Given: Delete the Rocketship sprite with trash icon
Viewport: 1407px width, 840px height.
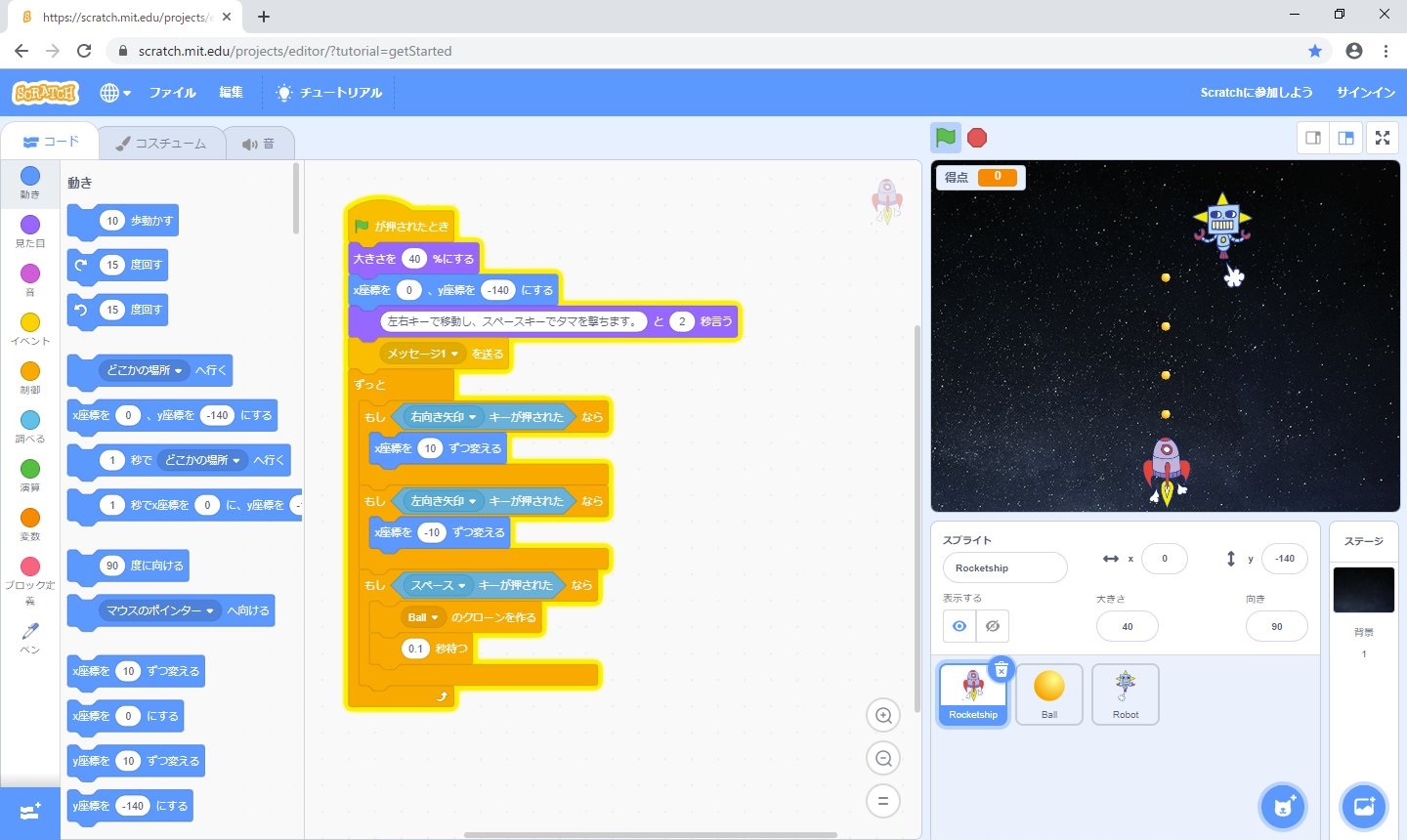Looking at the screenshot, I should [1002, 670].
